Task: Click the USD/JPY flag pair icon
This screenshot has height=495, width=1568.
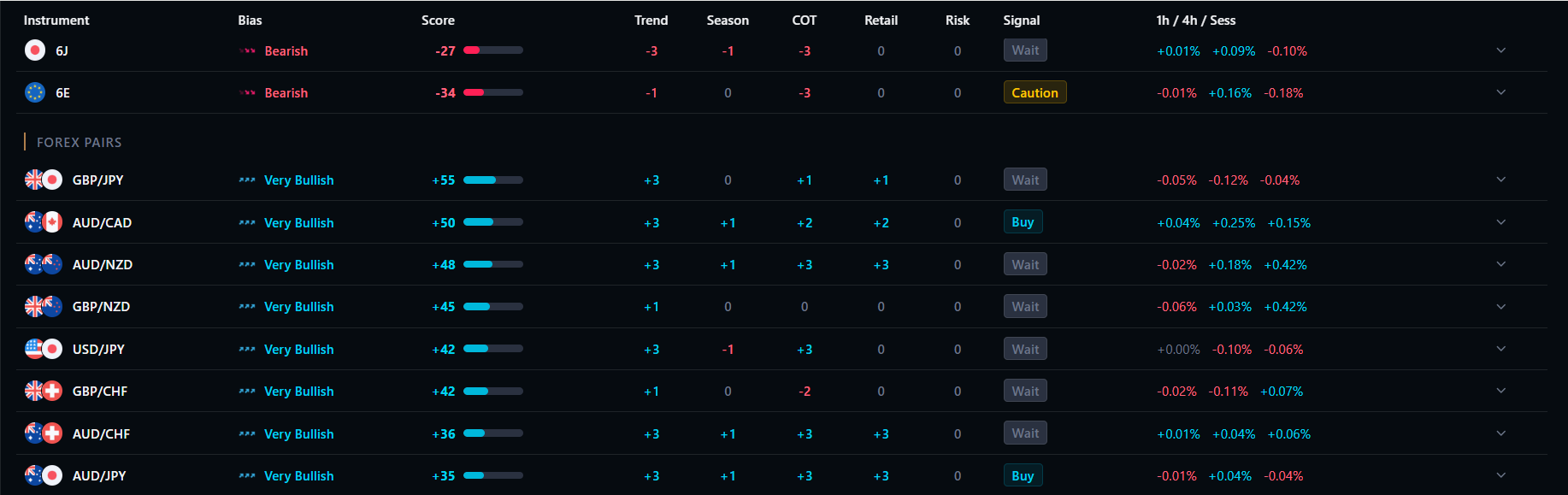Action: [x=44, y=349]
